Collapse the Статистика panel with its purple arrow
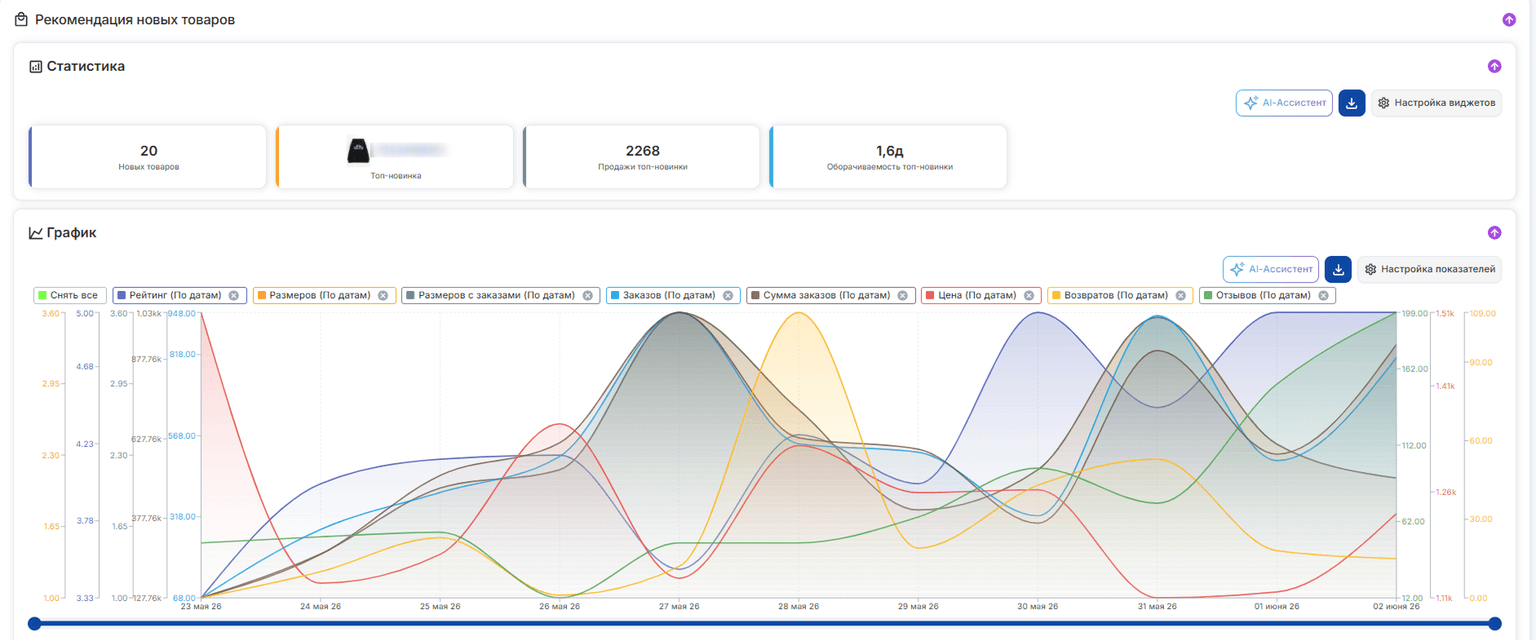The height and width of the screenshot is (640, 1536). [x=1495, y=67]
